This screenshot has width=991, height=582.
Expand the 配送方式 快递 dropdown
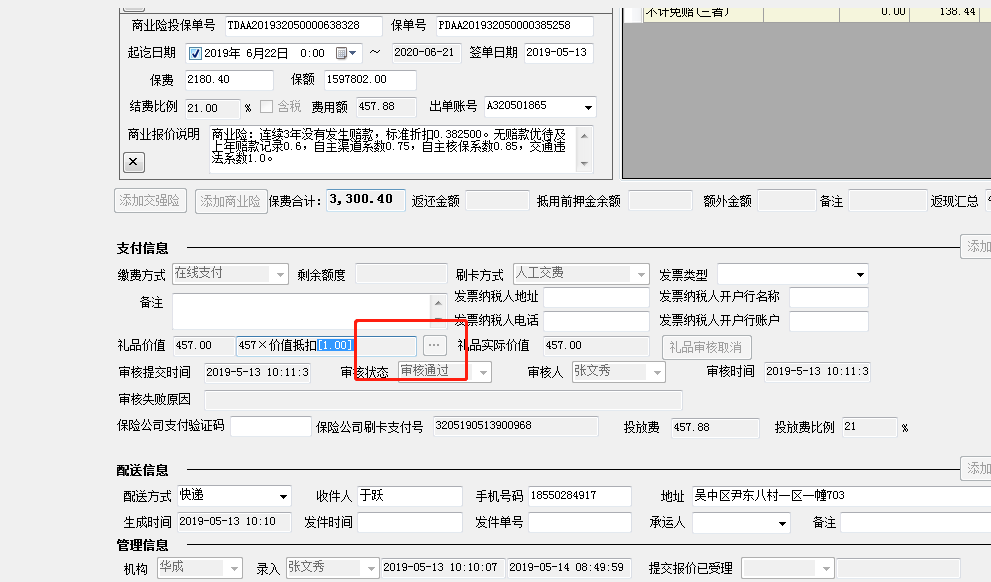click(x=283, y=497)
